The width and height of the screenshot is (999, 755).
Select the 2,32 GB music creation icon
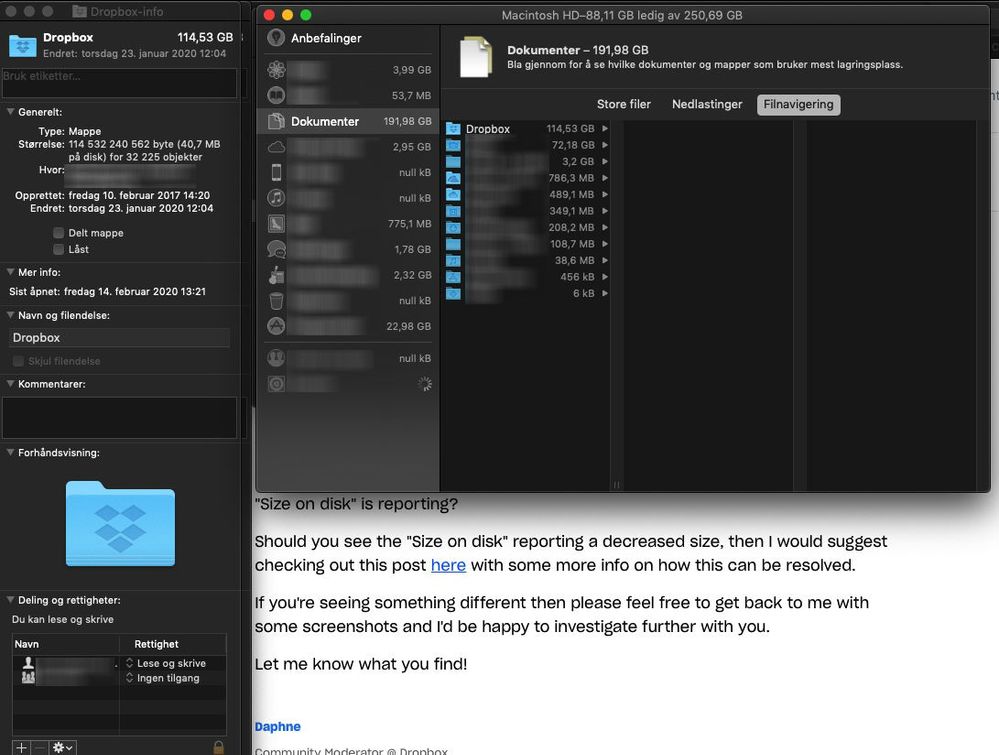tap(276, 275)
